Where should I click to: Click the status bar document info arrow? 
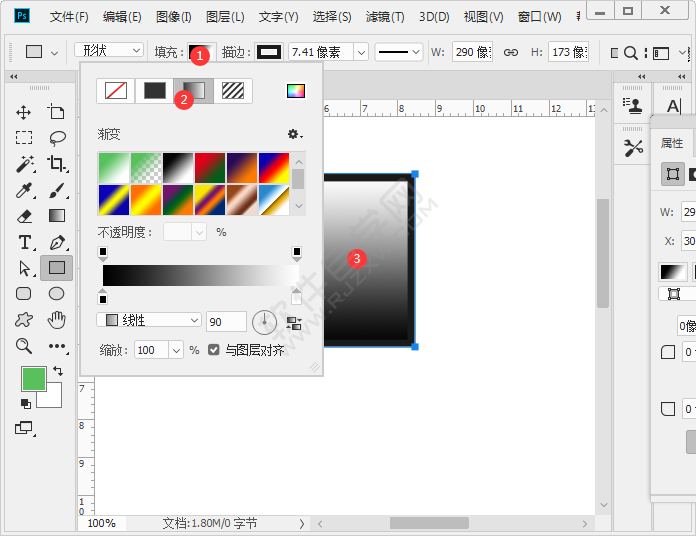(x=302, y=524)
